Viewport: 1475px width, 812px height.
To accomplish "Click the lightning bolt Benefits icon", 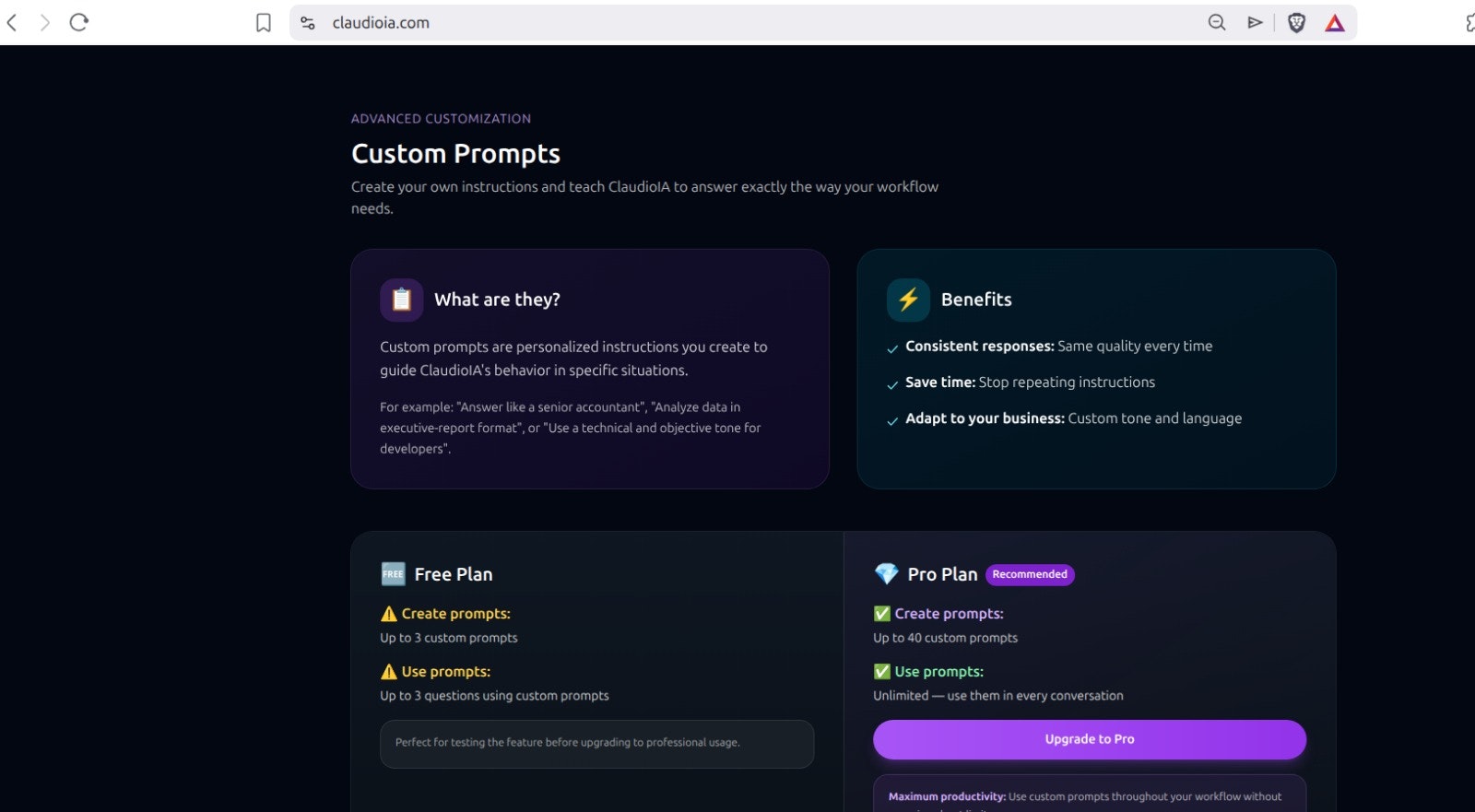I will point(908,300).
